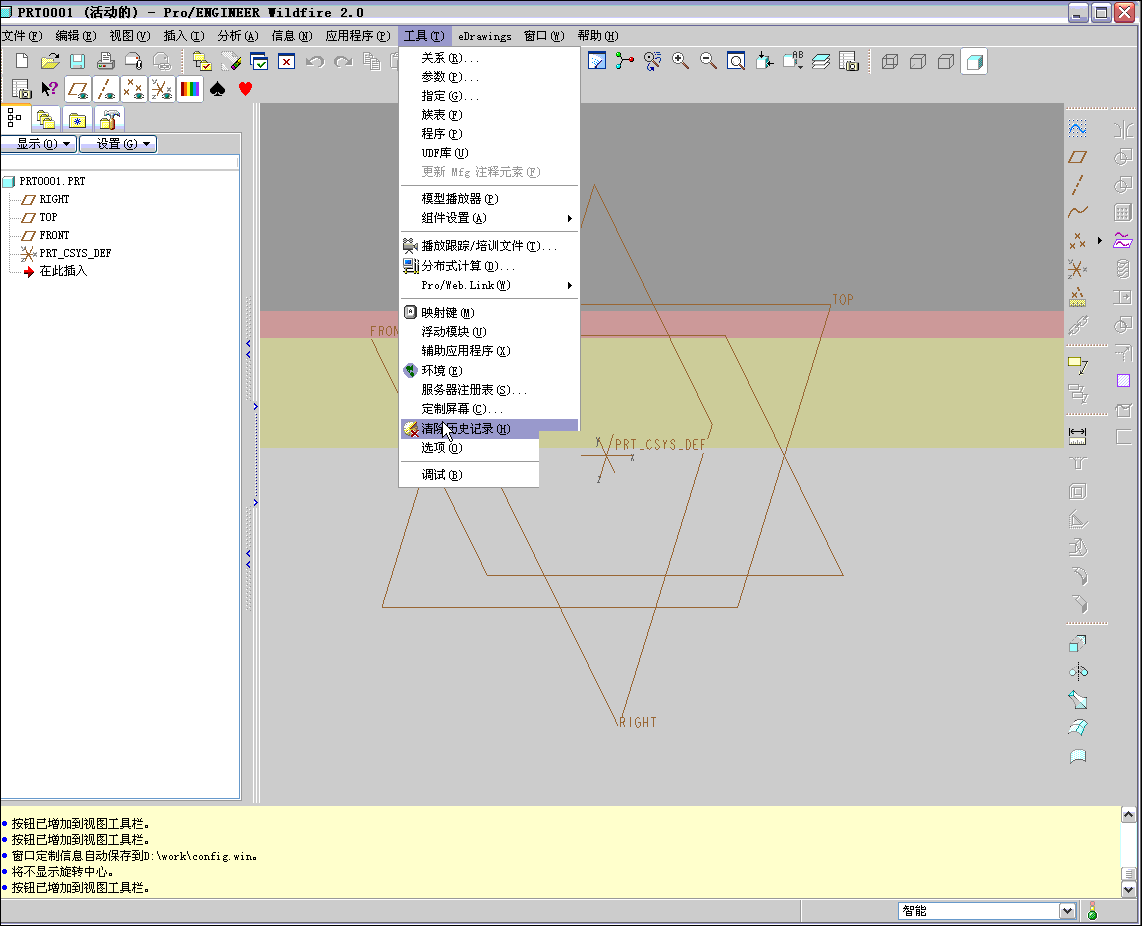This screenshot has width=1142, height=926.
Task: Create a new file with the blank-page icon
Action: [22, 61]
